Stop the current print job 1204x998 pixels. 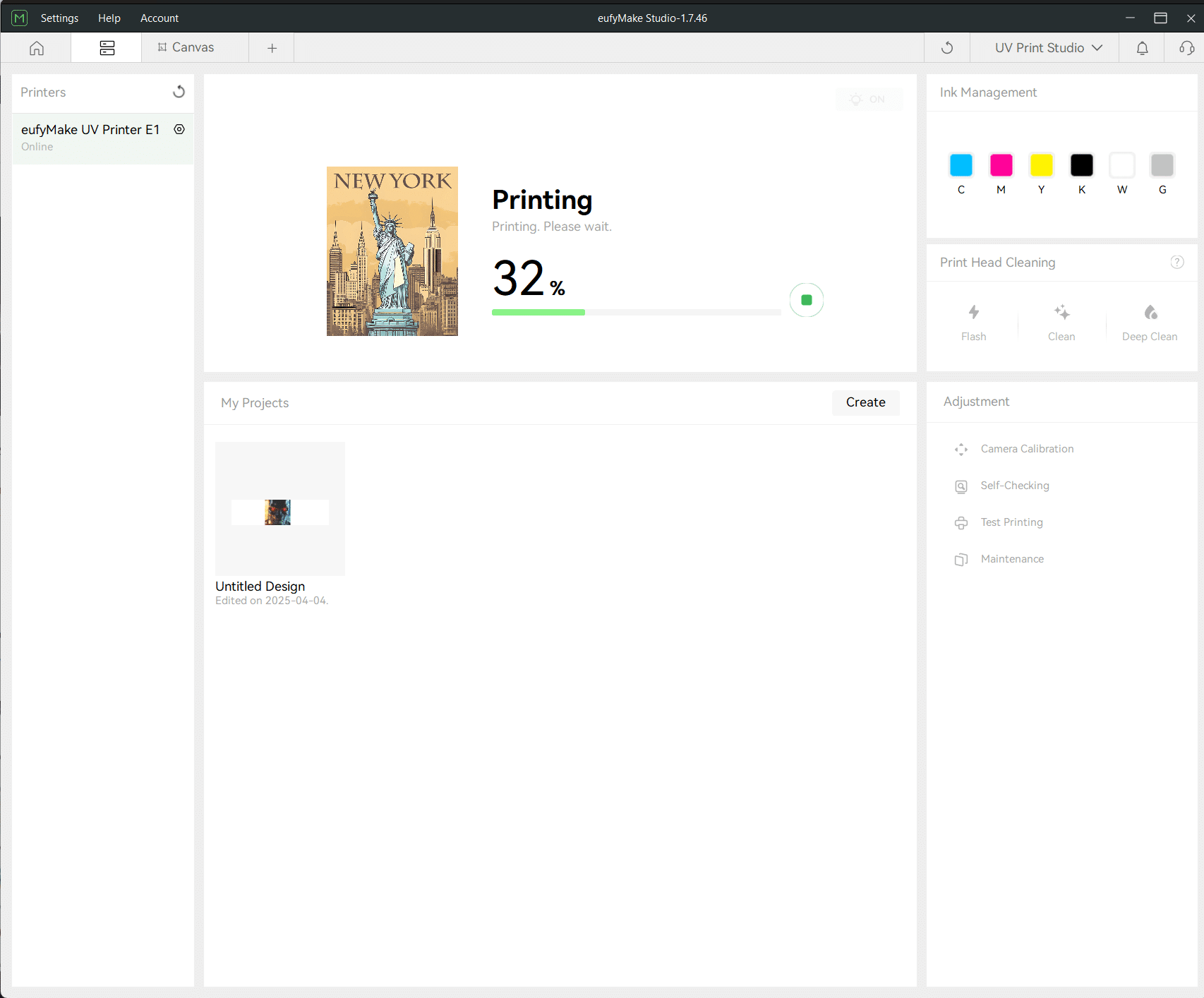click(807, 300)
